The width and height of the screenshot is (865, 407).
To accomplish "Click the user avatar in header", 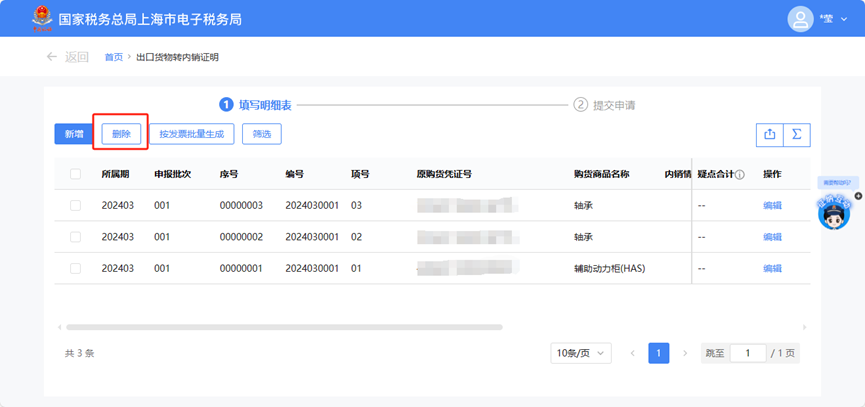I will tap(800, 19).
